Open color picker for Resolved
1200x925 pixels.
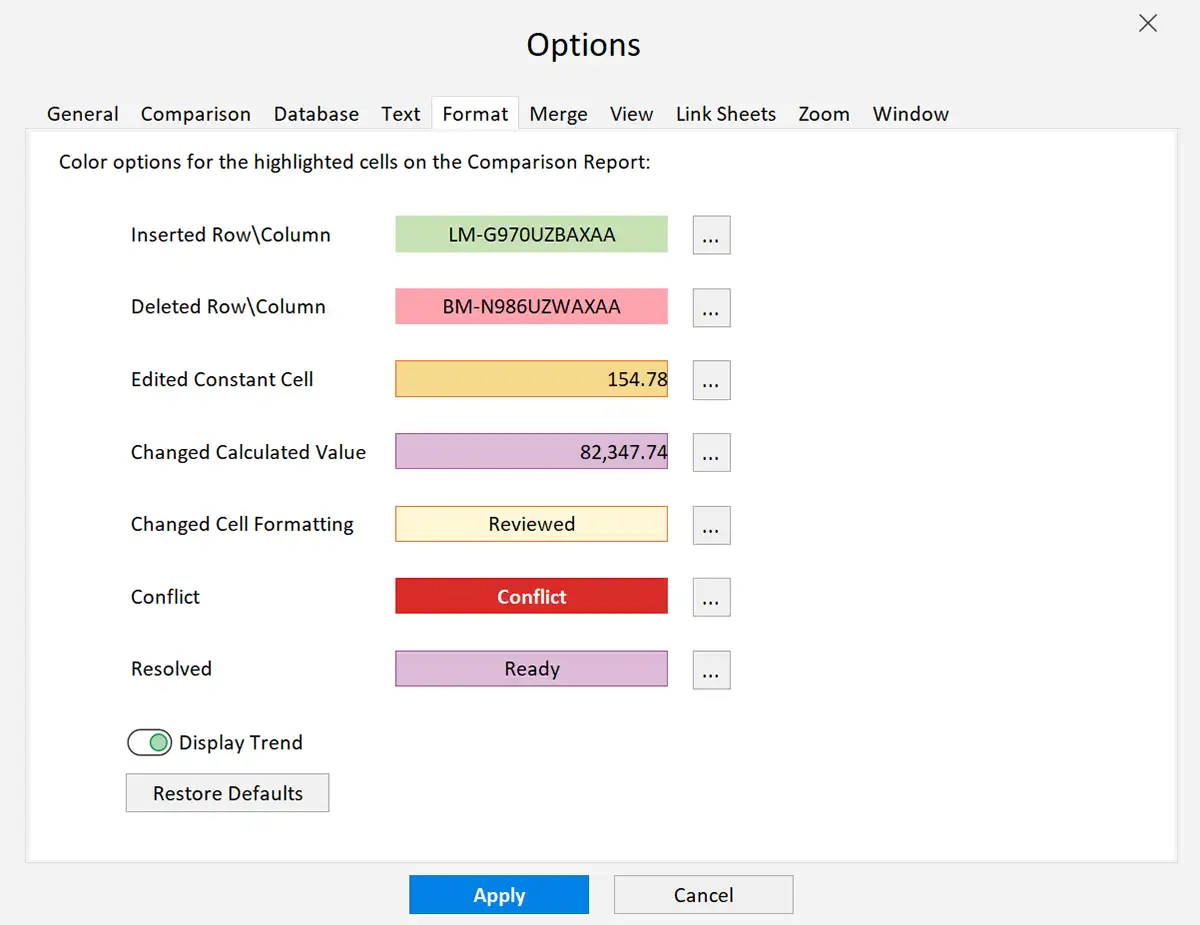711,670
